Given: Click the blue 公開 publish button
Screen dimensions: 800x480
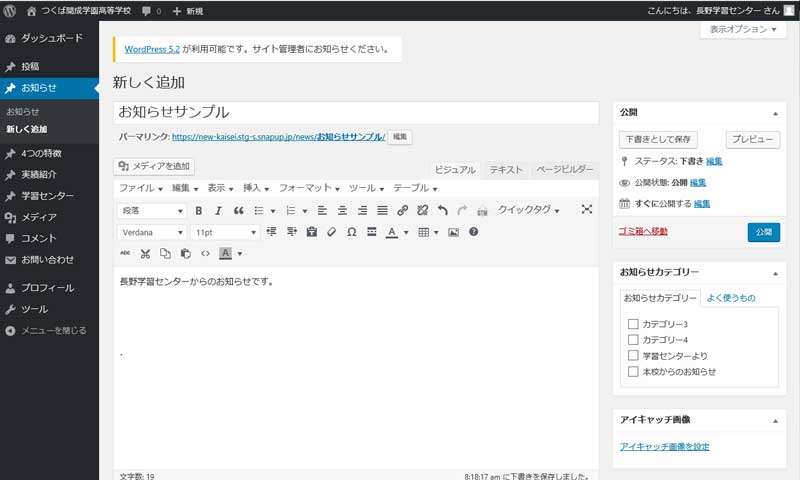Looking at the screenshot, I should click(x=763, y=232).
